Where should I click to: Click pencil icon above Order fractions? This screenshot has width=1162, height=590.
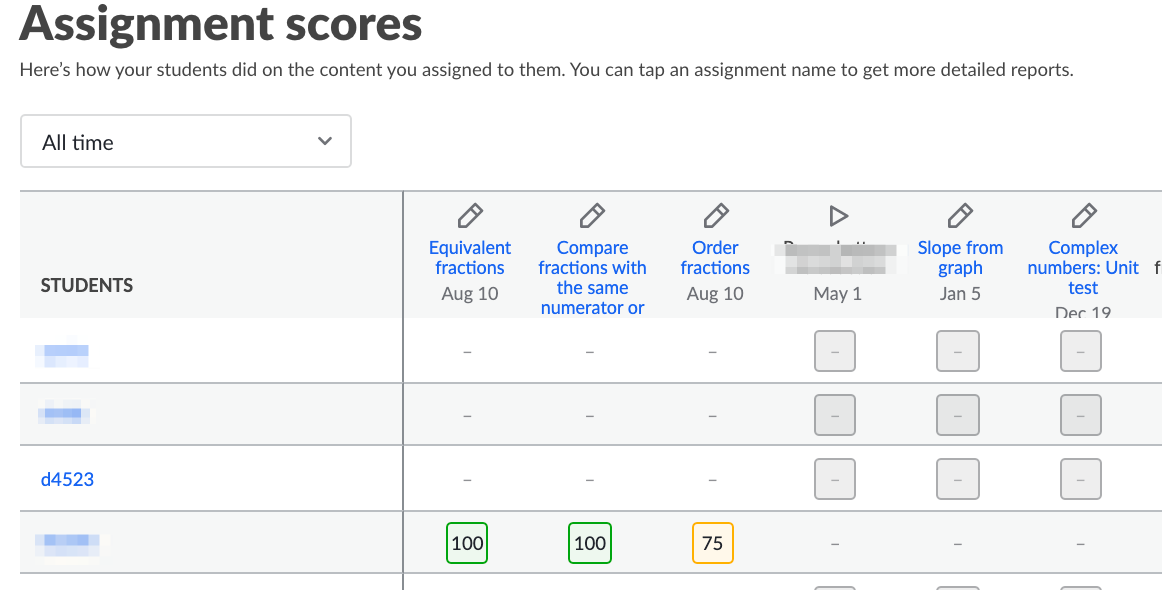click(x=715, y=215)
